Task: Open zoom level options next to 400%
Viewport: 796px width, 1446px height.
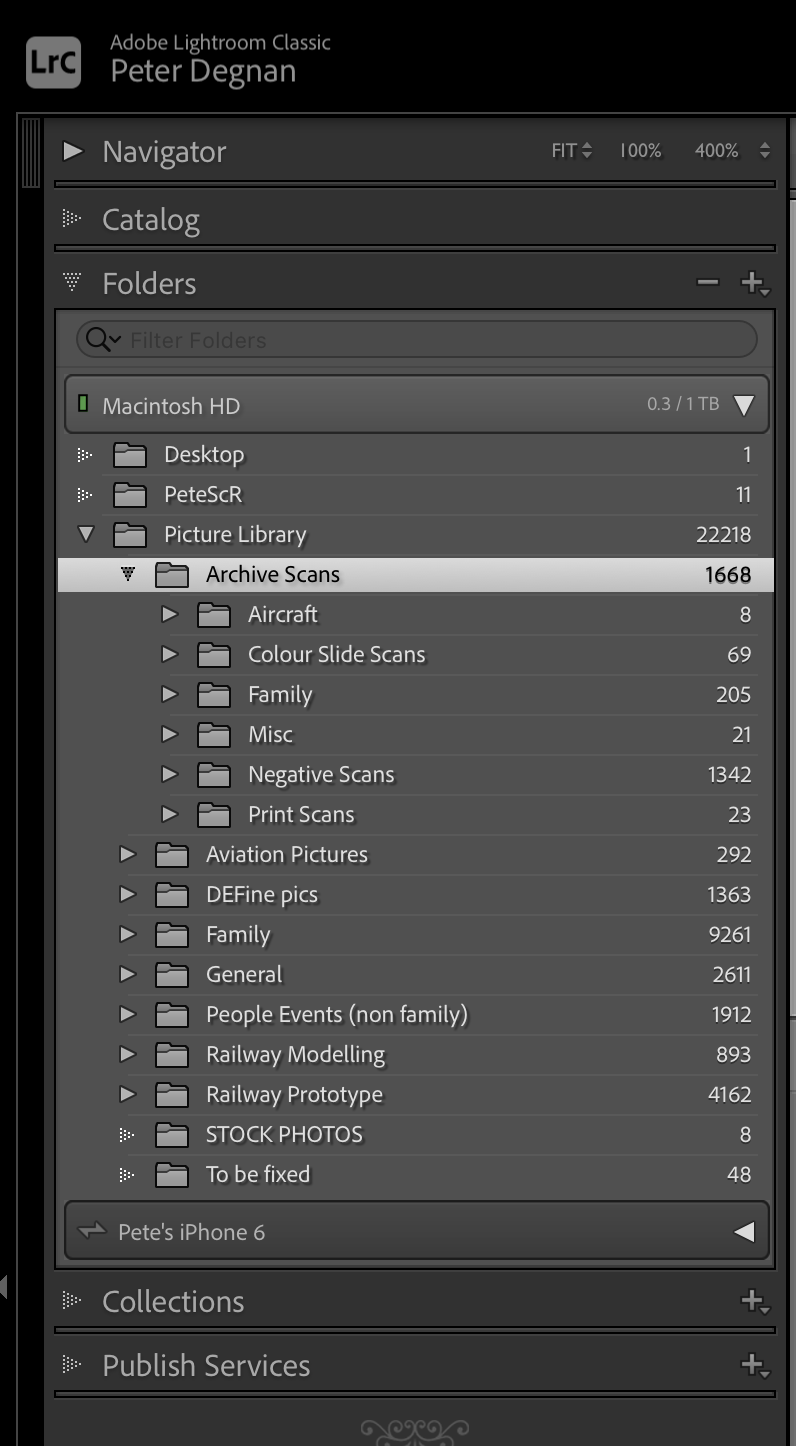Action: pos(765,151)
